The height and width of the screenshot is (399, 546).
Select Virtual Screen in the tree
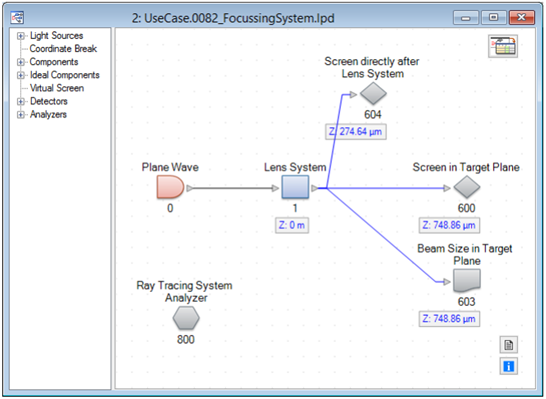[57, 88]
